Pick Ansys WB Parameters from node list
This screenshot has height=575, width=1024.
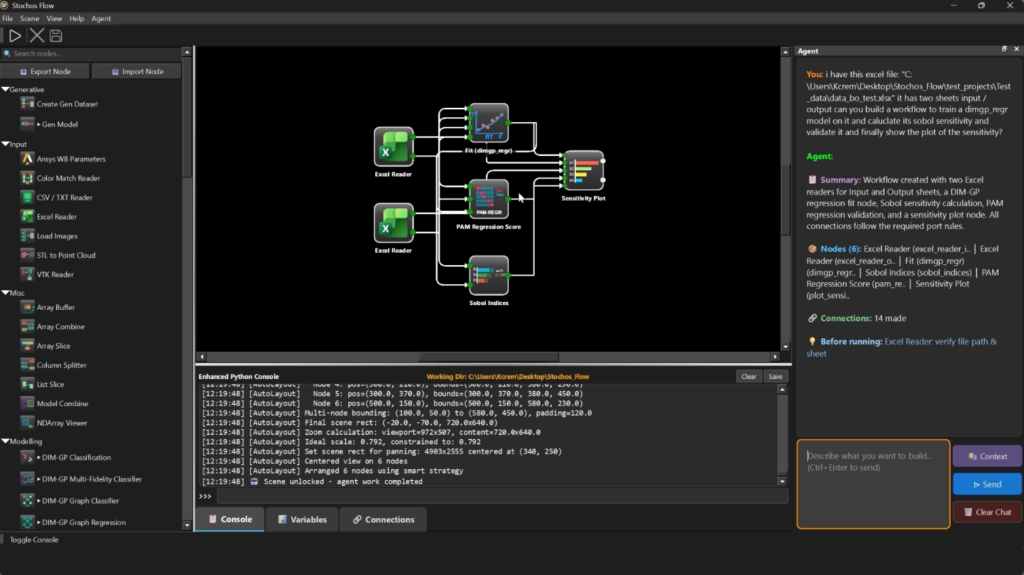click(70, 159)
